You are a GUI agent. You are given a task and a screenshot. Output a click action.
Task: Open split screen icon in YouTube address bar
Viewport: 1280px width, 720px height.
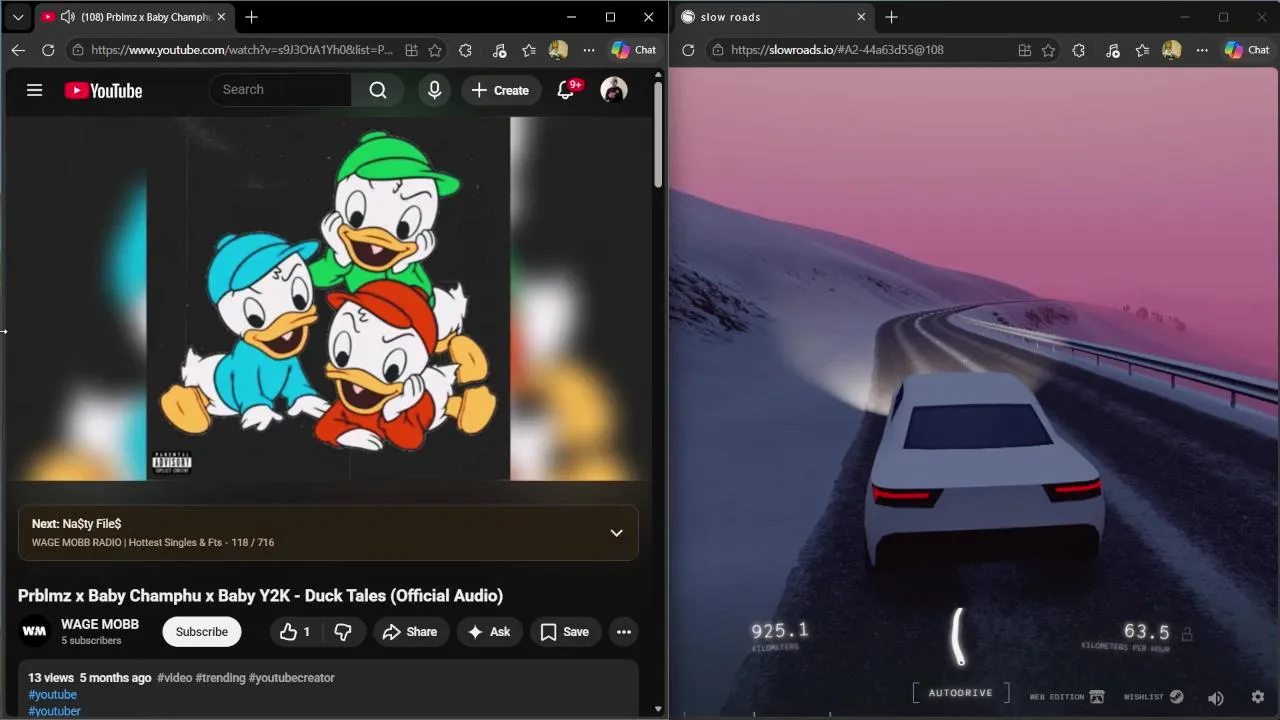(411, 50)
